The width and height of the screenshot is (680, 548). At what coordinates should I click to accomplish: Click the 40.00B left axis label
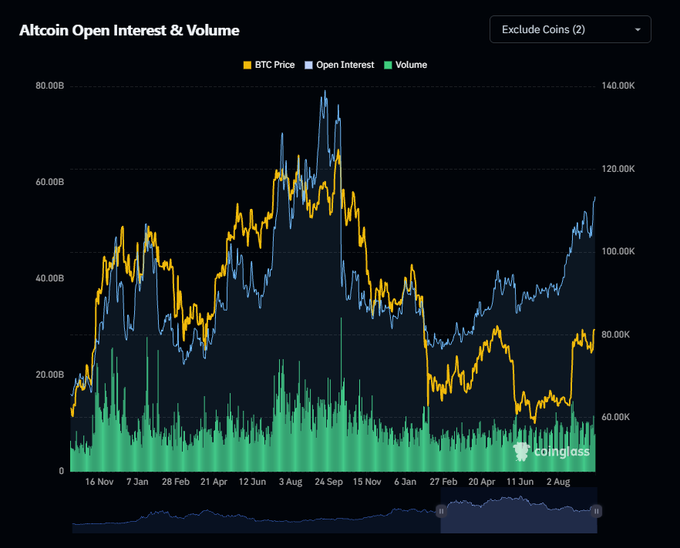49,278
